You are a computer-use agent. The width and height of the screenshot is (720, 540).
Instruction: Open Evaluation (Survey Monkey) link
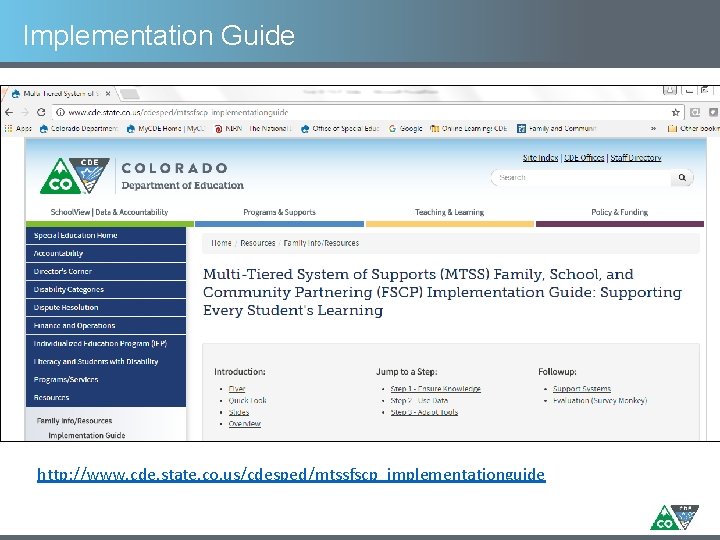[x=600, y=400]
